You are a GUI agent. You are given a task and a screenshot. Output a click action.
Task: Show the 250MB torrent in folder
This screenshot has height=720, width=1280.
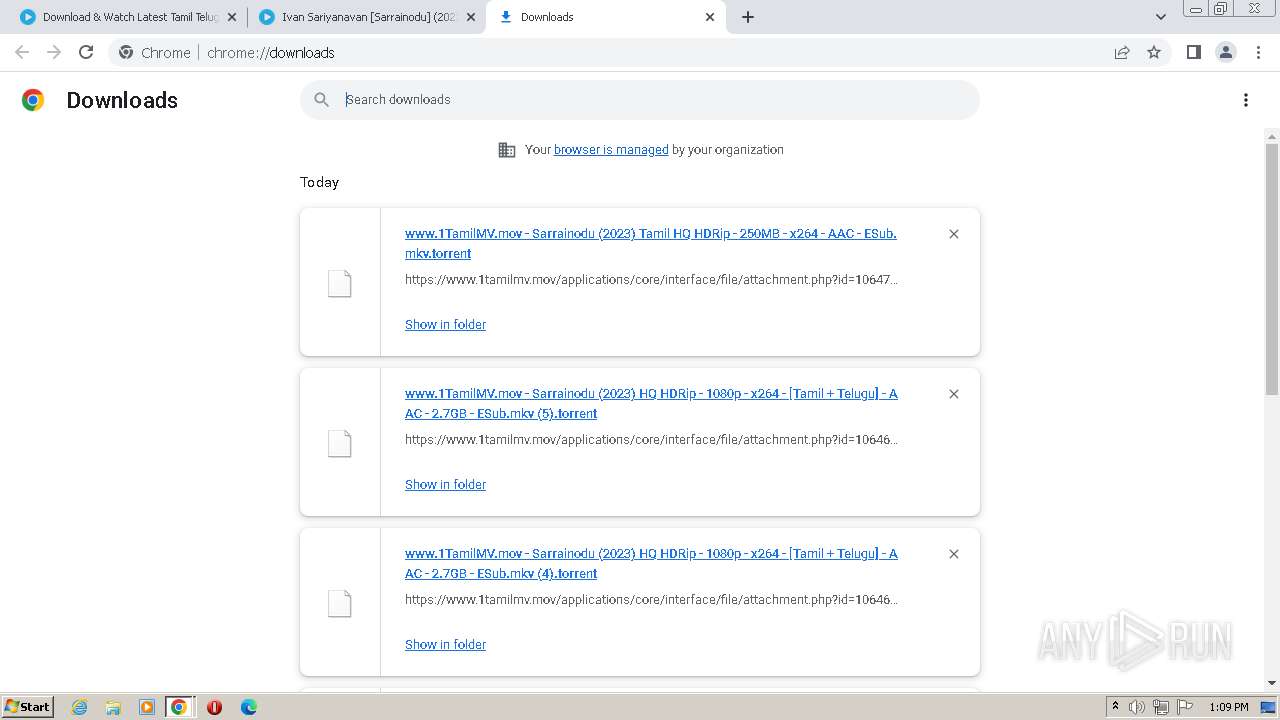tap(445, 324)
